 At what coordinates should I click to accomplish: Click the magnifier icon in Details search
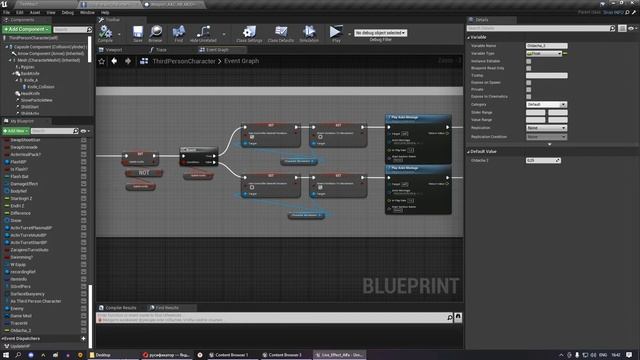[x=612, y=29]
